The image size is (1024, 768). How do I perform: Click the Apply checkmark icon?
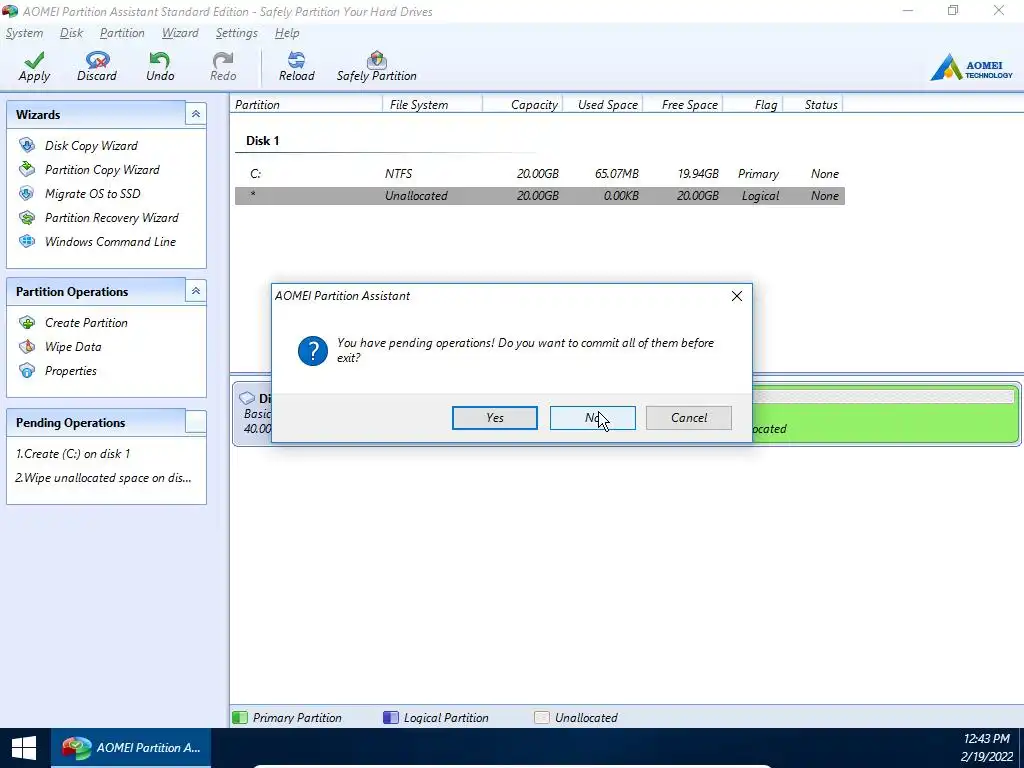pos(34,59)
